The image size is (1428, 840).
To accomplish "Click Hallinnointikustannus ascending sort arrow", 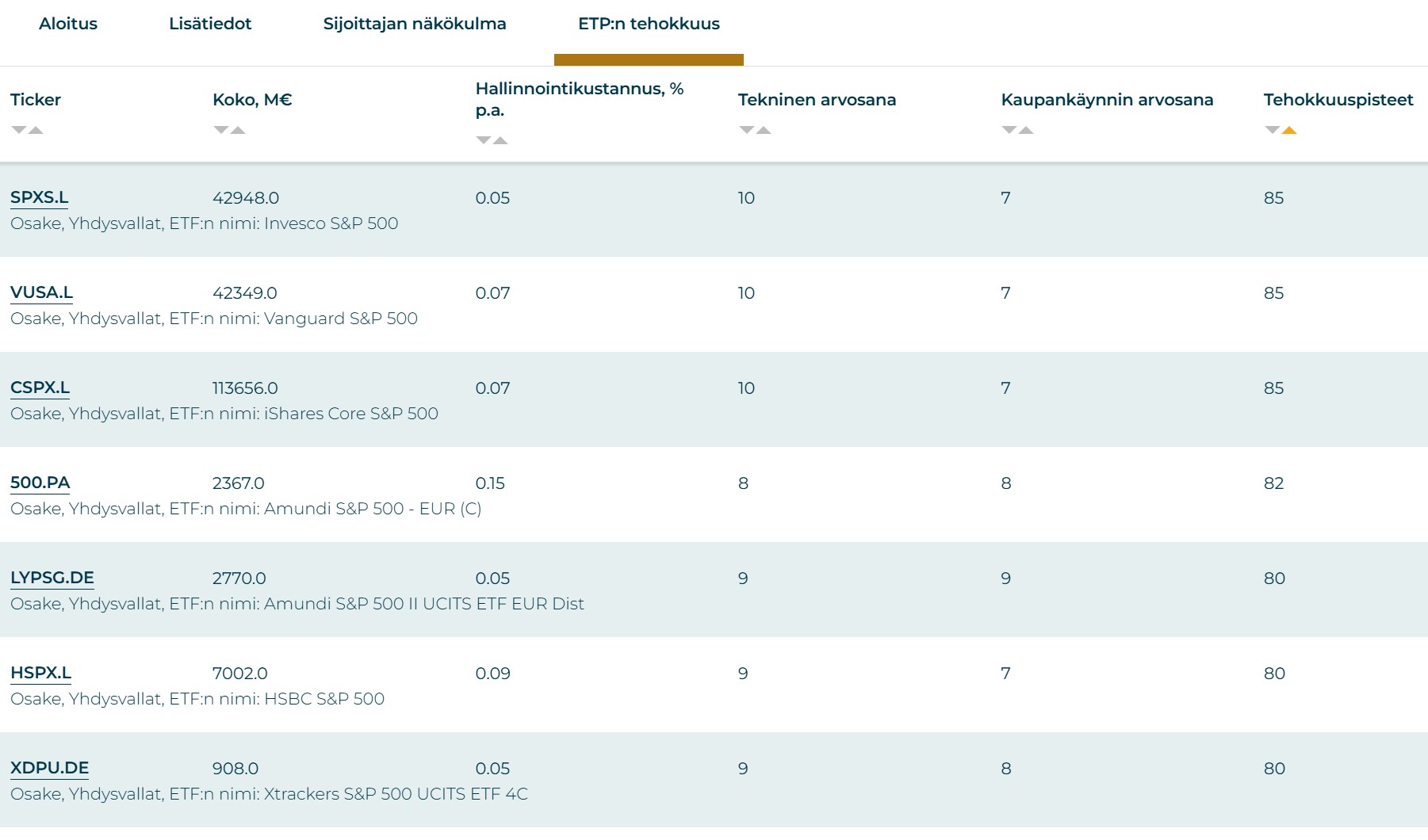I will (500, 140).
